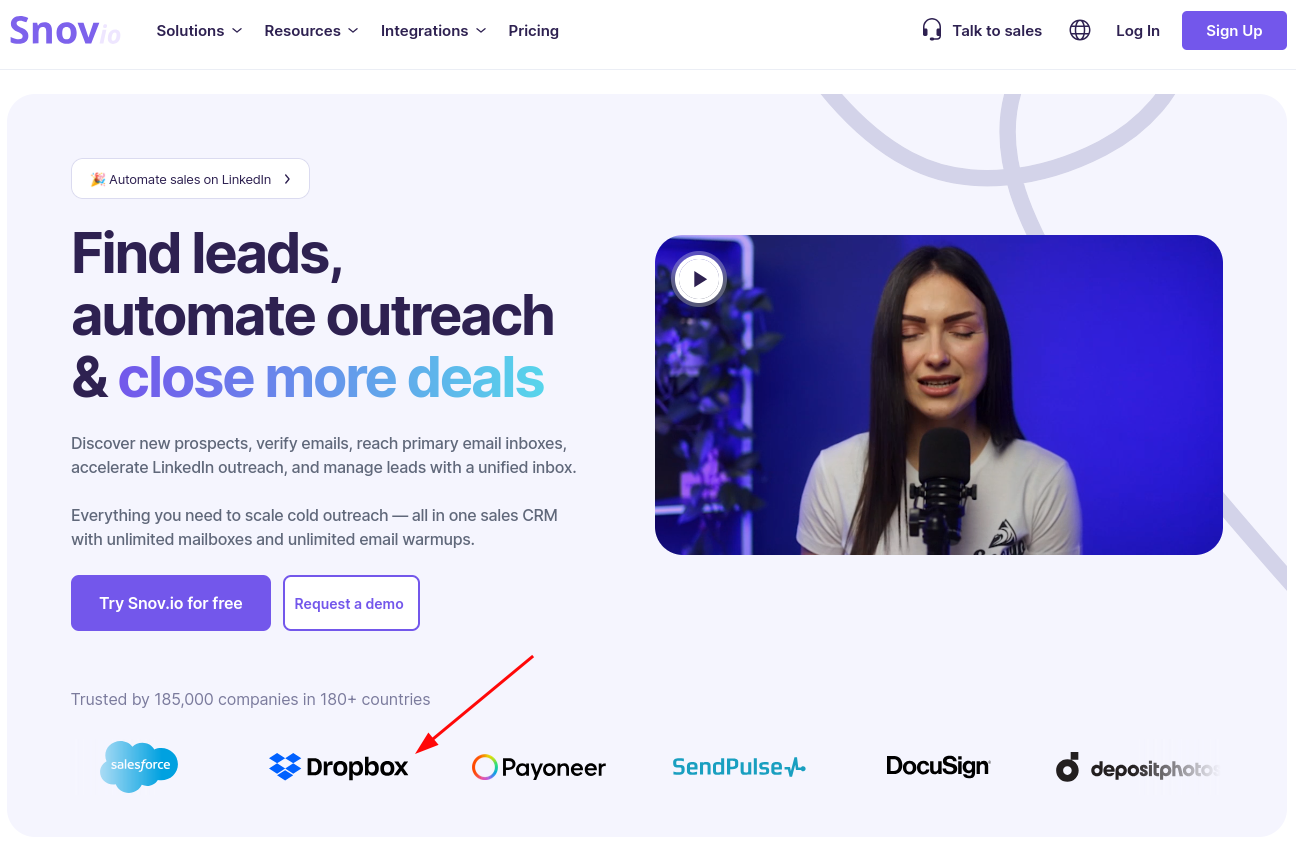Open language selector globe icon
The height and width of the screenshot is (847, 1296).
1080,30
